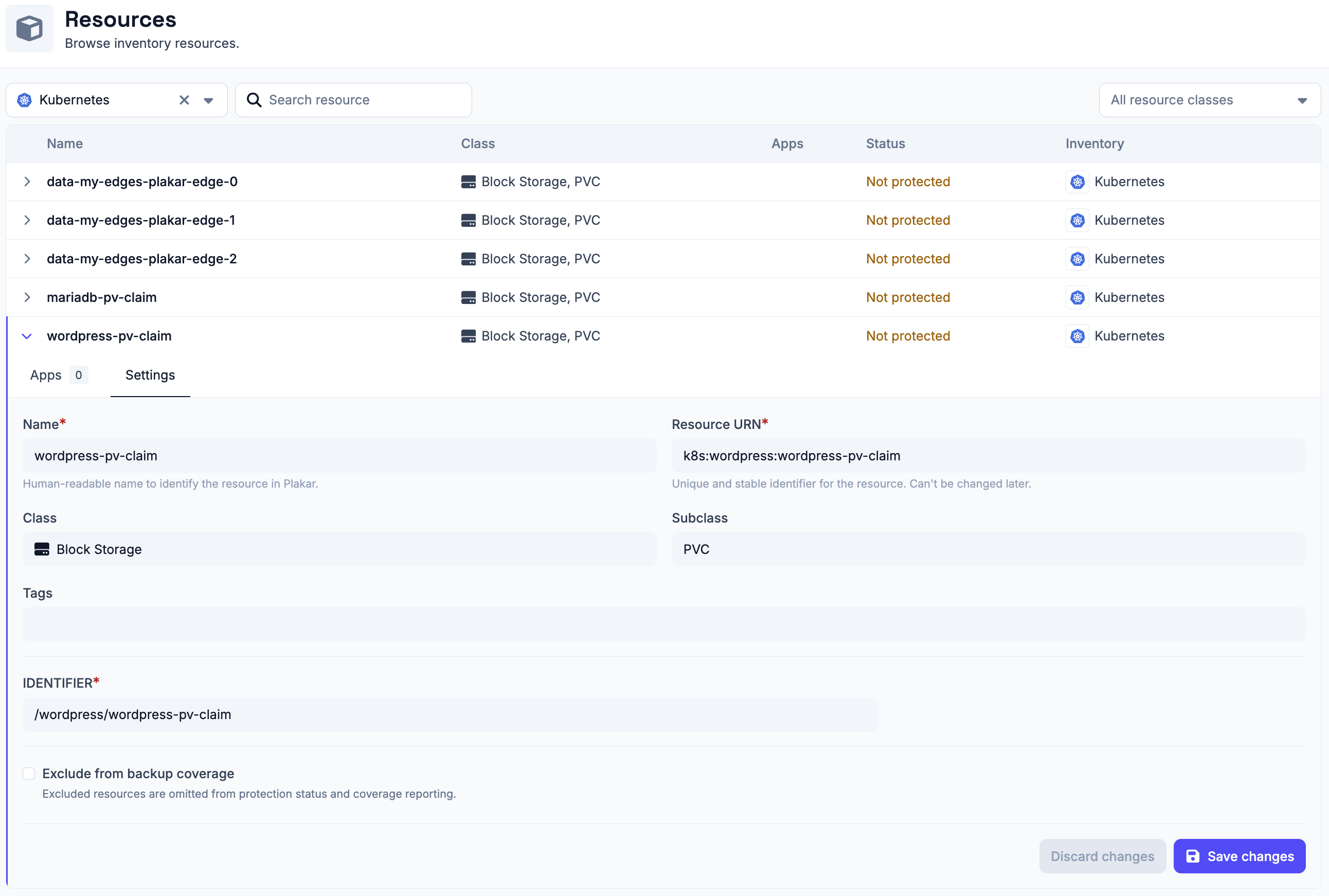
Task: Click the search magnifier icon
Action: point(254,100)
